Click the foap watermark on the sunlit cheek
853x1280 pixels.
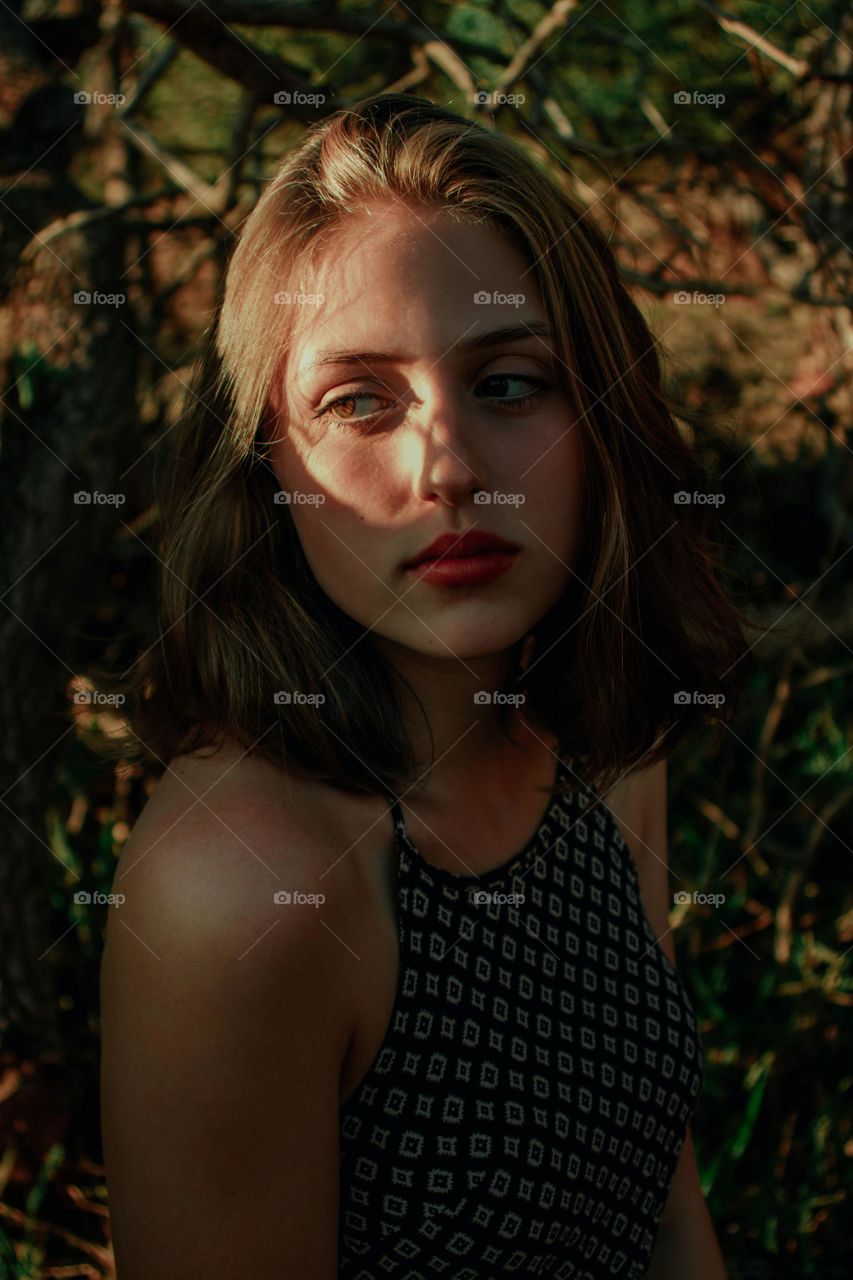(299, 498)
